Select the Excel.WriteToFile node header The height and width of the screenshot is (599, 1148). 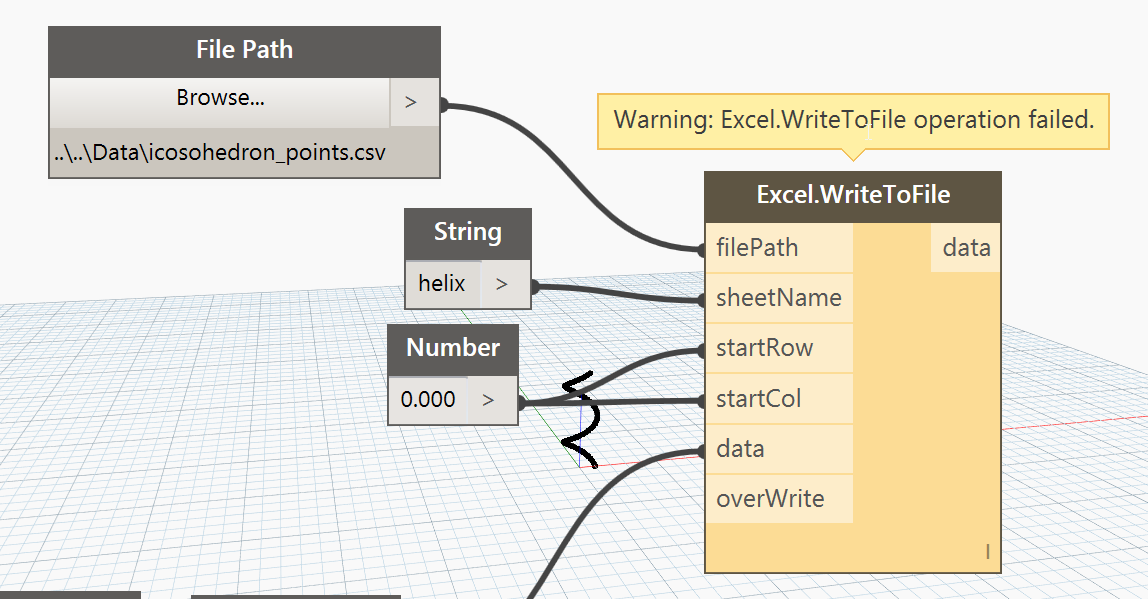[852, 195]
